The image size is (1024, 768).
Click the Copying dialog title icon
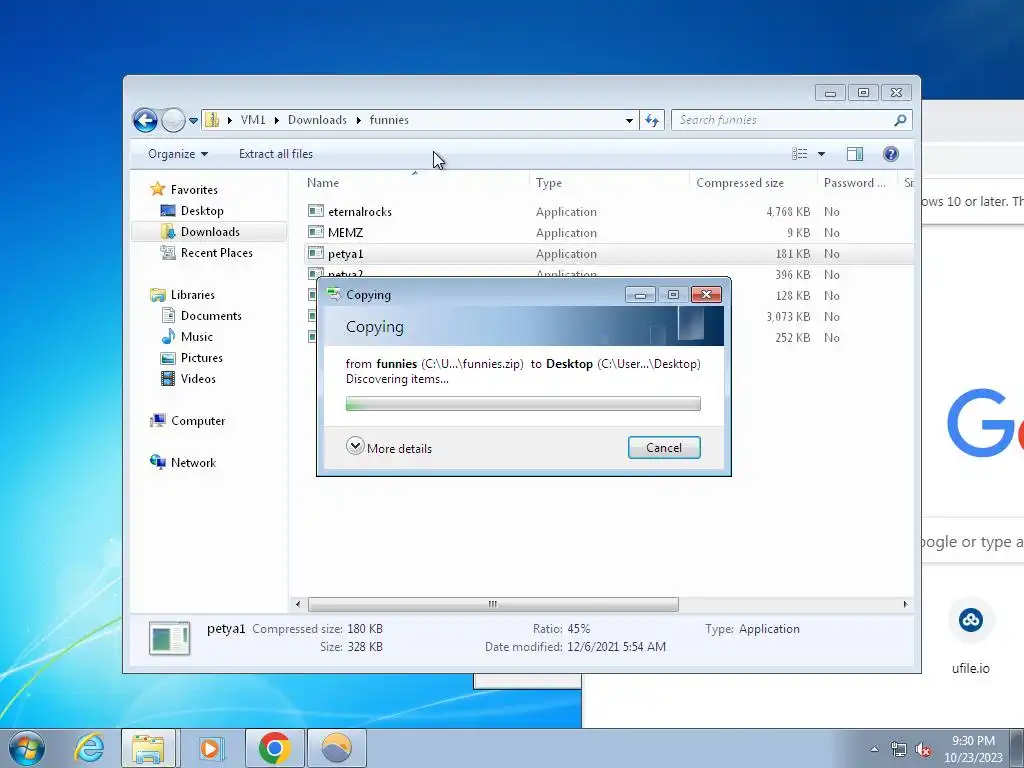(334, 295)
